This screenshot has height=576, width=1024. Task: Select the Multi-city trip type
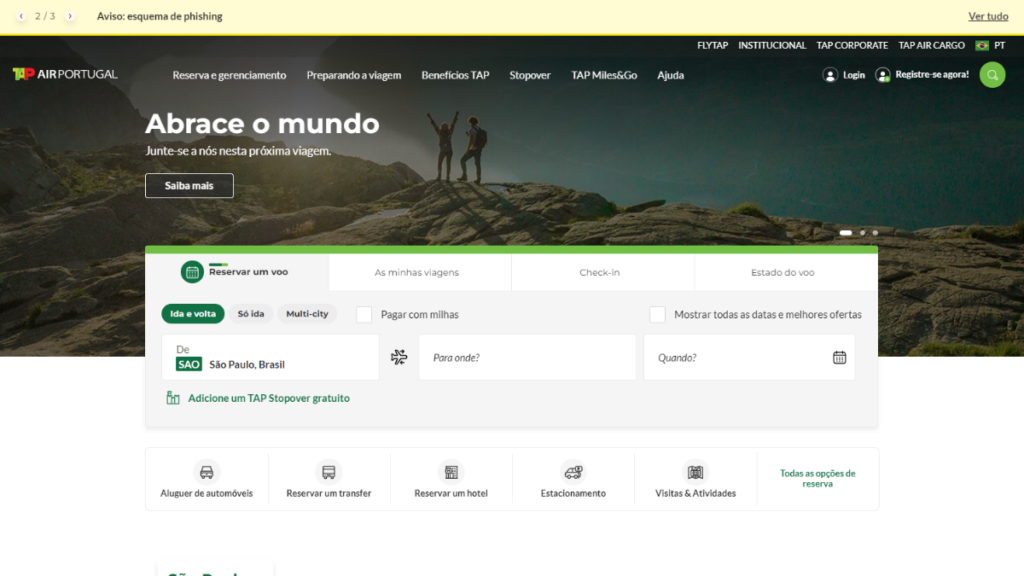pyautogui.click(x=307, y=314)
